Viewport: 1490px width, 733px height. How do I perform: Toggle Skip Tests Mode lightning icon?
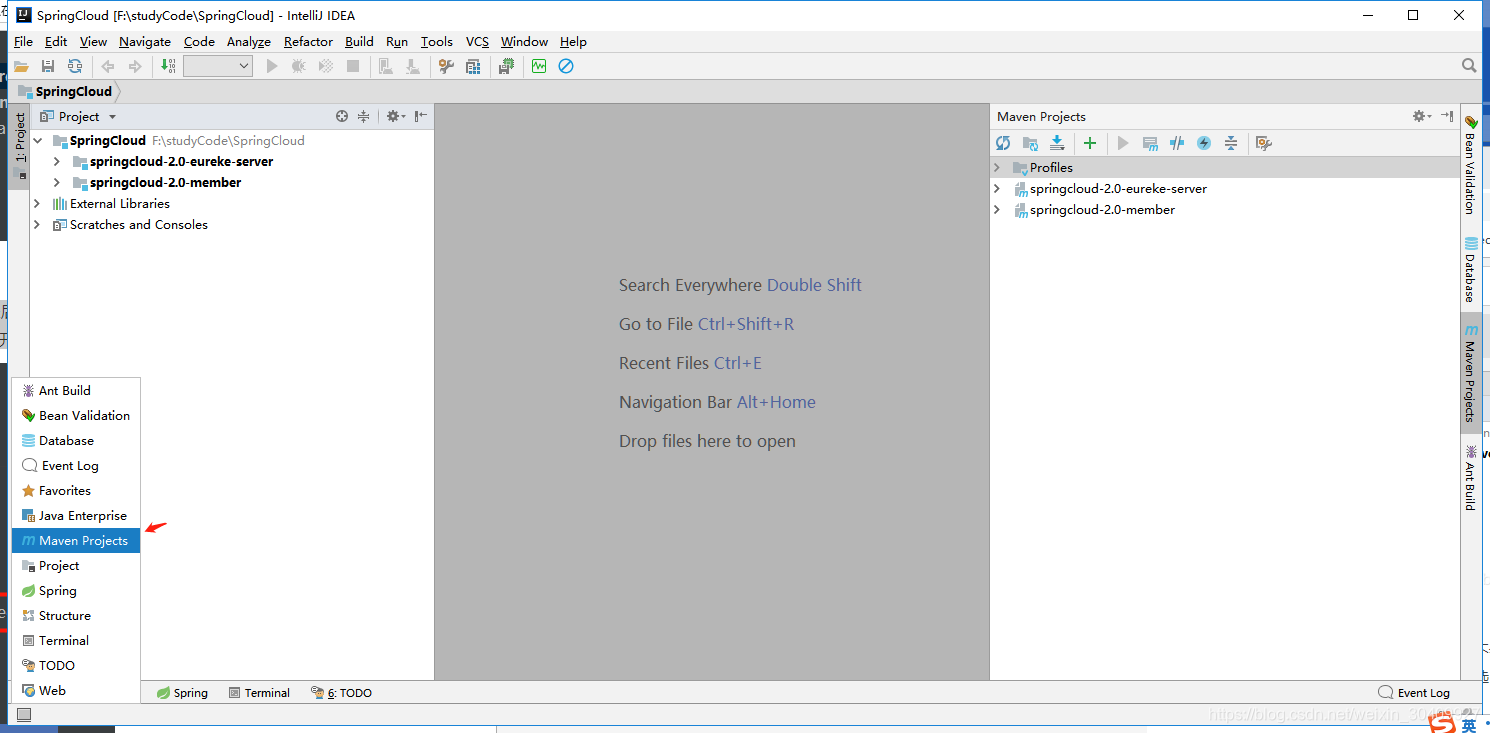point(1204,143)
